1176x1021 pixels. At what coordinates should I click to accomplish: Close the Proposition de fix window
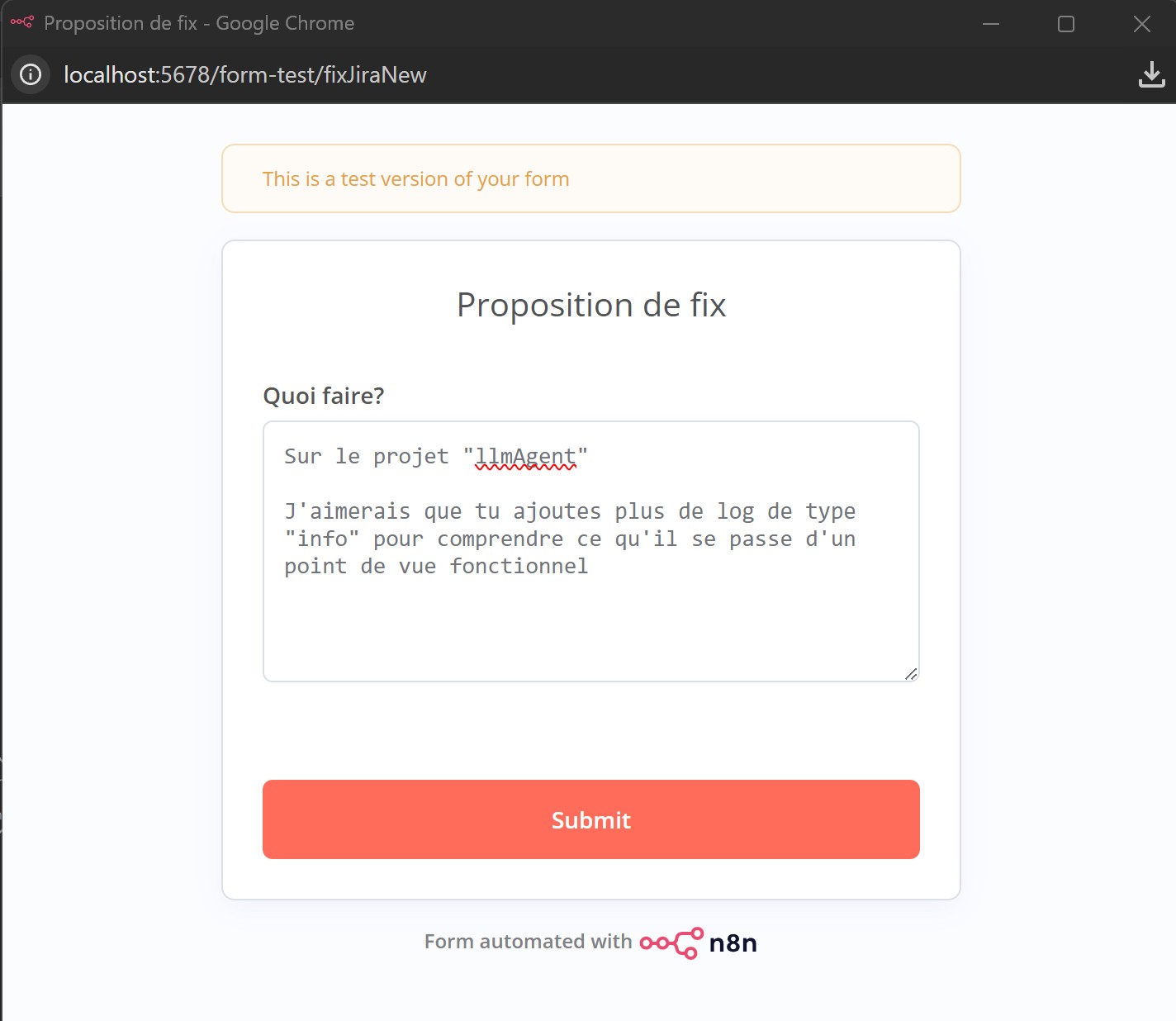[x=1142, y=24]
